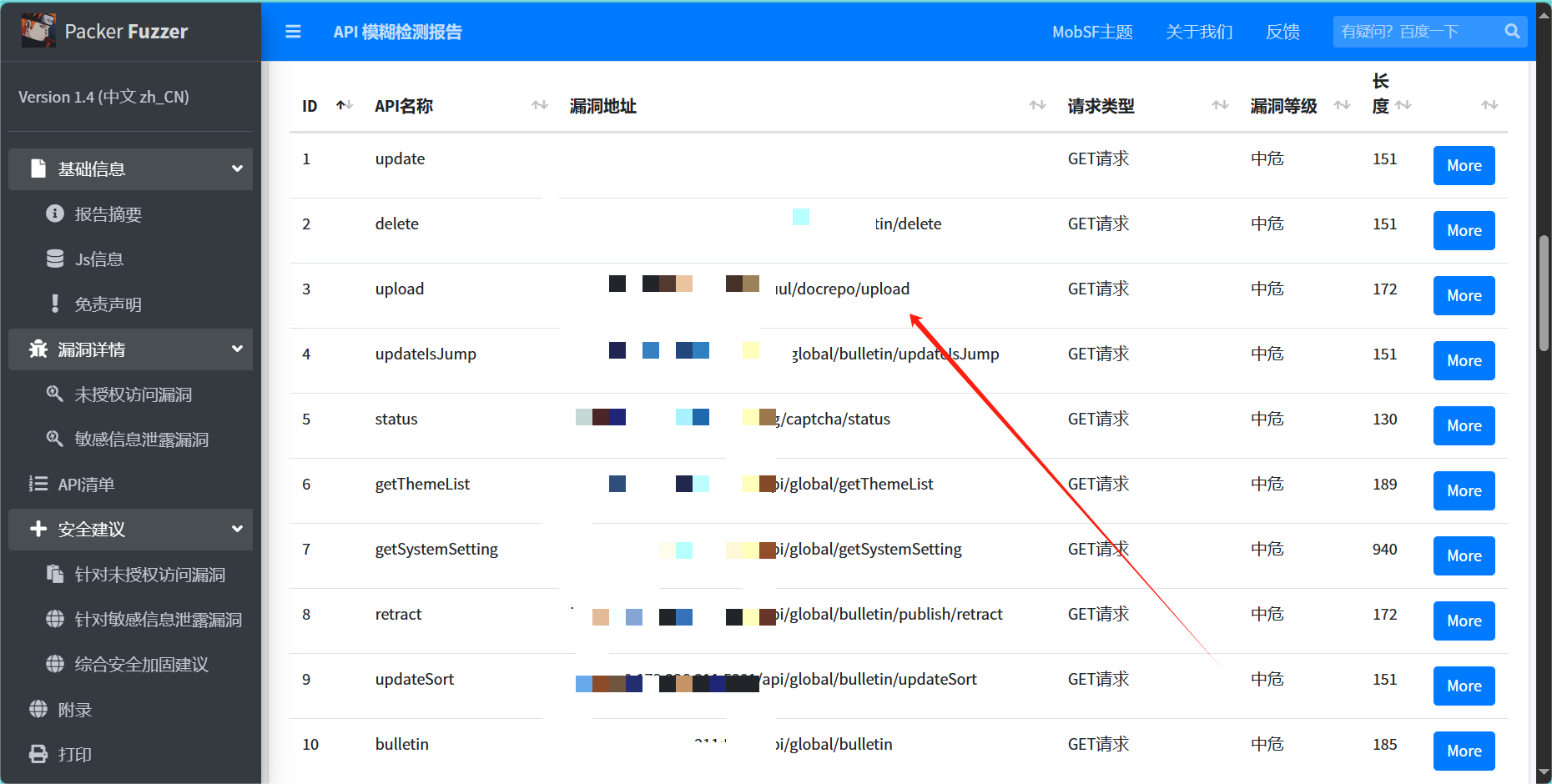This screenshot has width=1552, height=784.
Task: Click More button for bulletin row
Action: click(1464, 751)
